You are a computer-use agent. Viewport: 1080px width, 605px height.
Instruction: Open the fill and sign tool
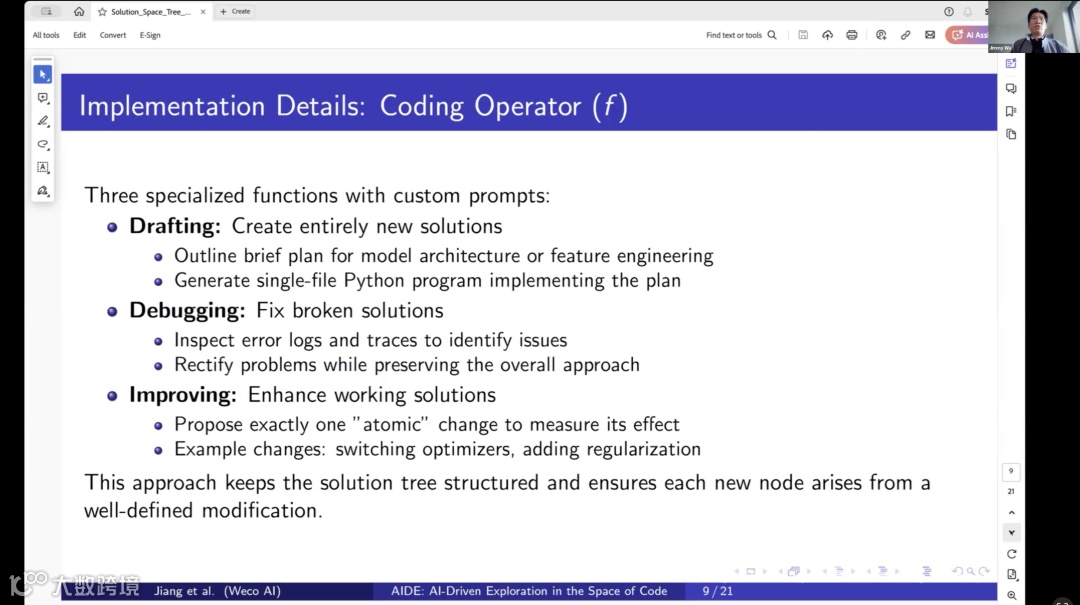pyautogui.click(x=43, y=191)
